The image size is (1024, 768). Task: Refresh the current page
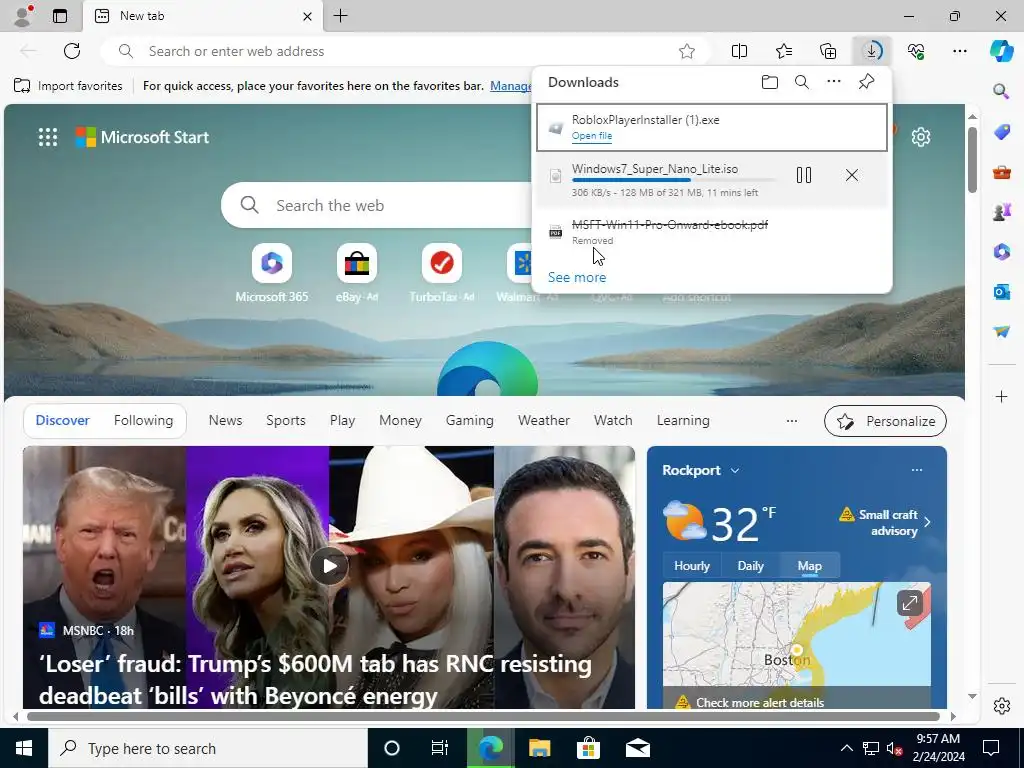[x=72, y=51]
